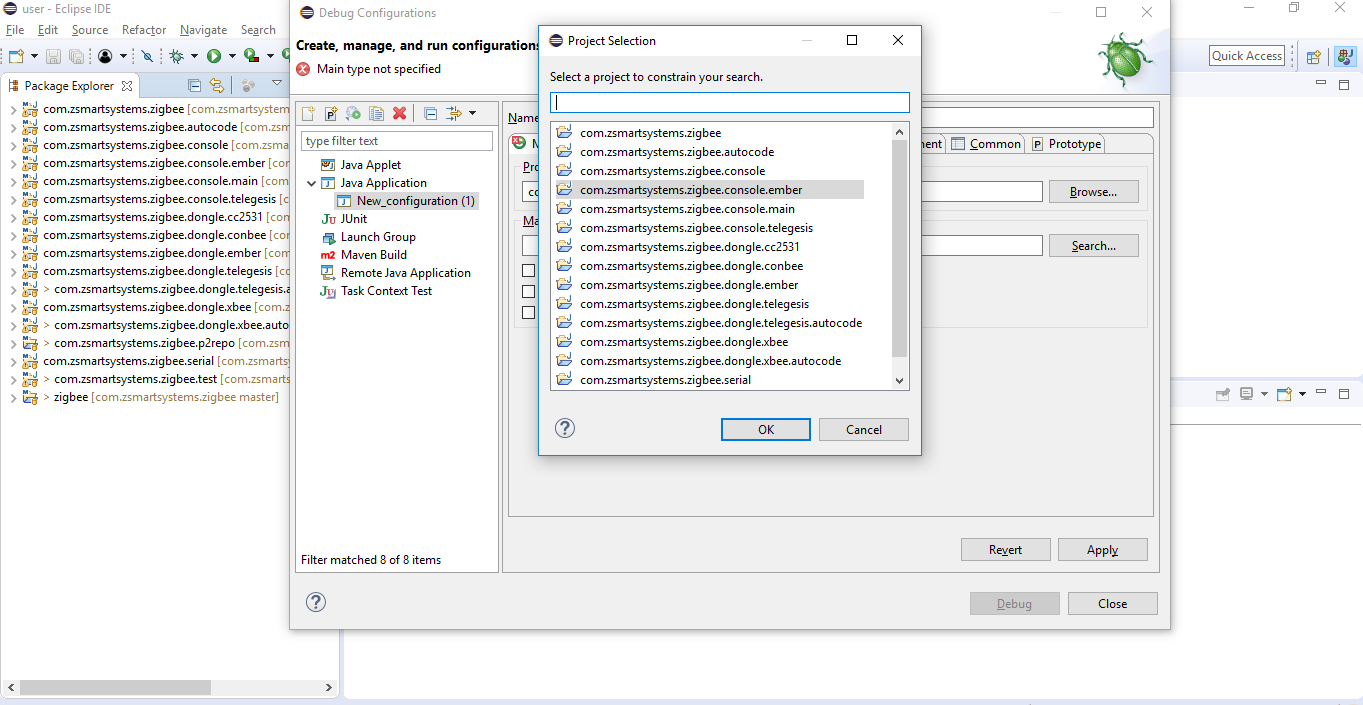This screenshot has width=1363, height=705.
Task: Open the File menu
Action: 15,30
